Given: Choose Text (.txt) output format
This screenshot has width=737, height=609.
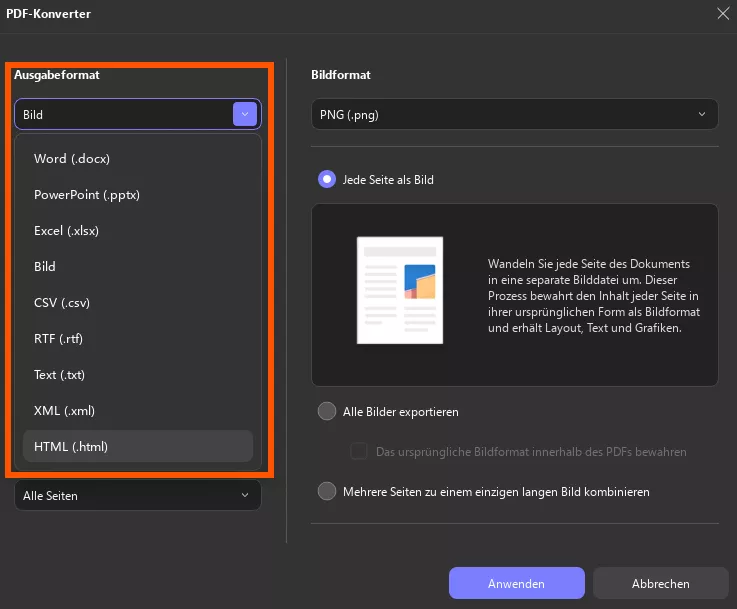Looking at the screenshot, I should tap(138, 375).
